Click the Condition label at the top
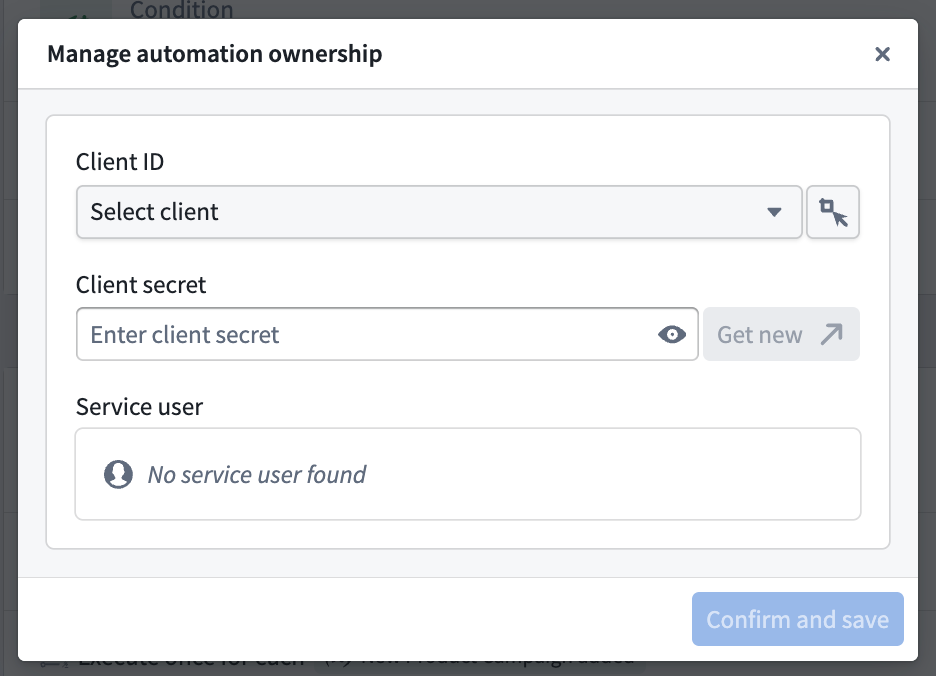This screenshot has height=676, width=936. [x=181, y=10]
